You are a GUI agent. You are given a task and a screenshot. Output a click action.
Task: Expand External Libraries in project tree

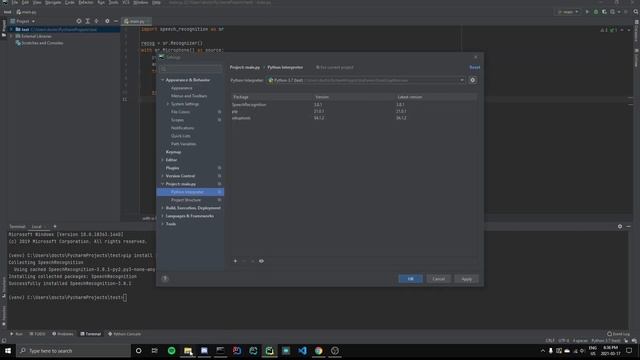pos(12,36)
